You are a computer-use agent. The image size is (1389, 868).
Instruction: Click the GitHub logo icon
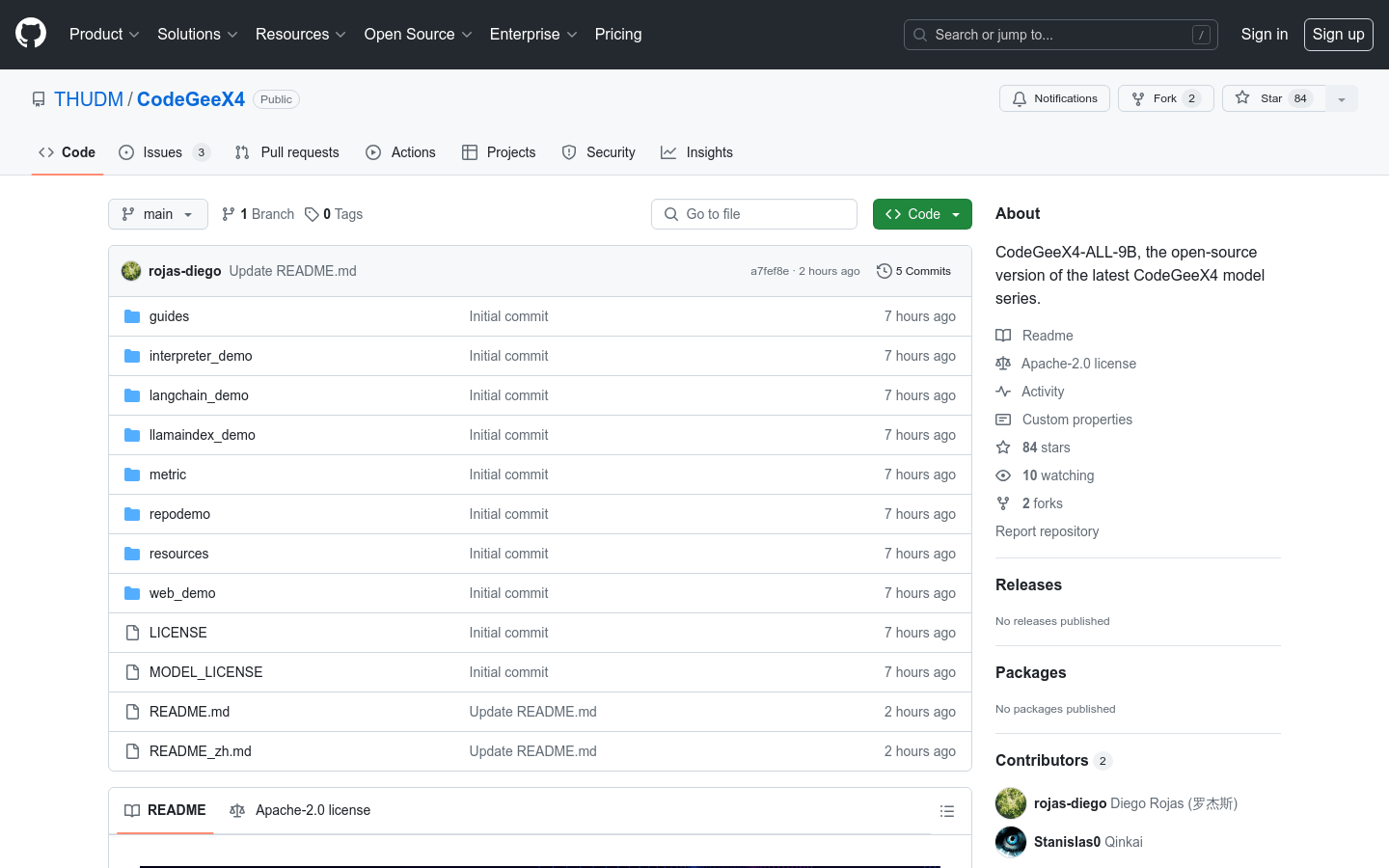click(x=31, y=34)
